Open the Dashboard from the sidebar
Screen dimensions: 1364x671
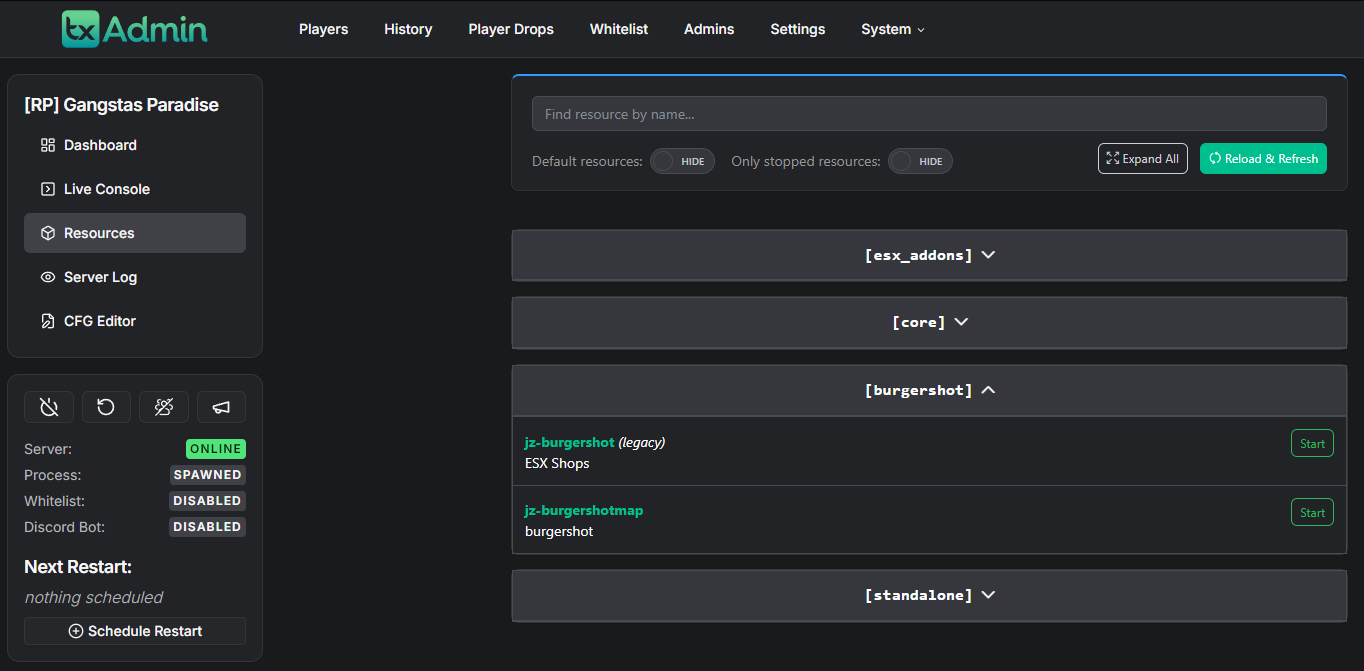point(100,145)
